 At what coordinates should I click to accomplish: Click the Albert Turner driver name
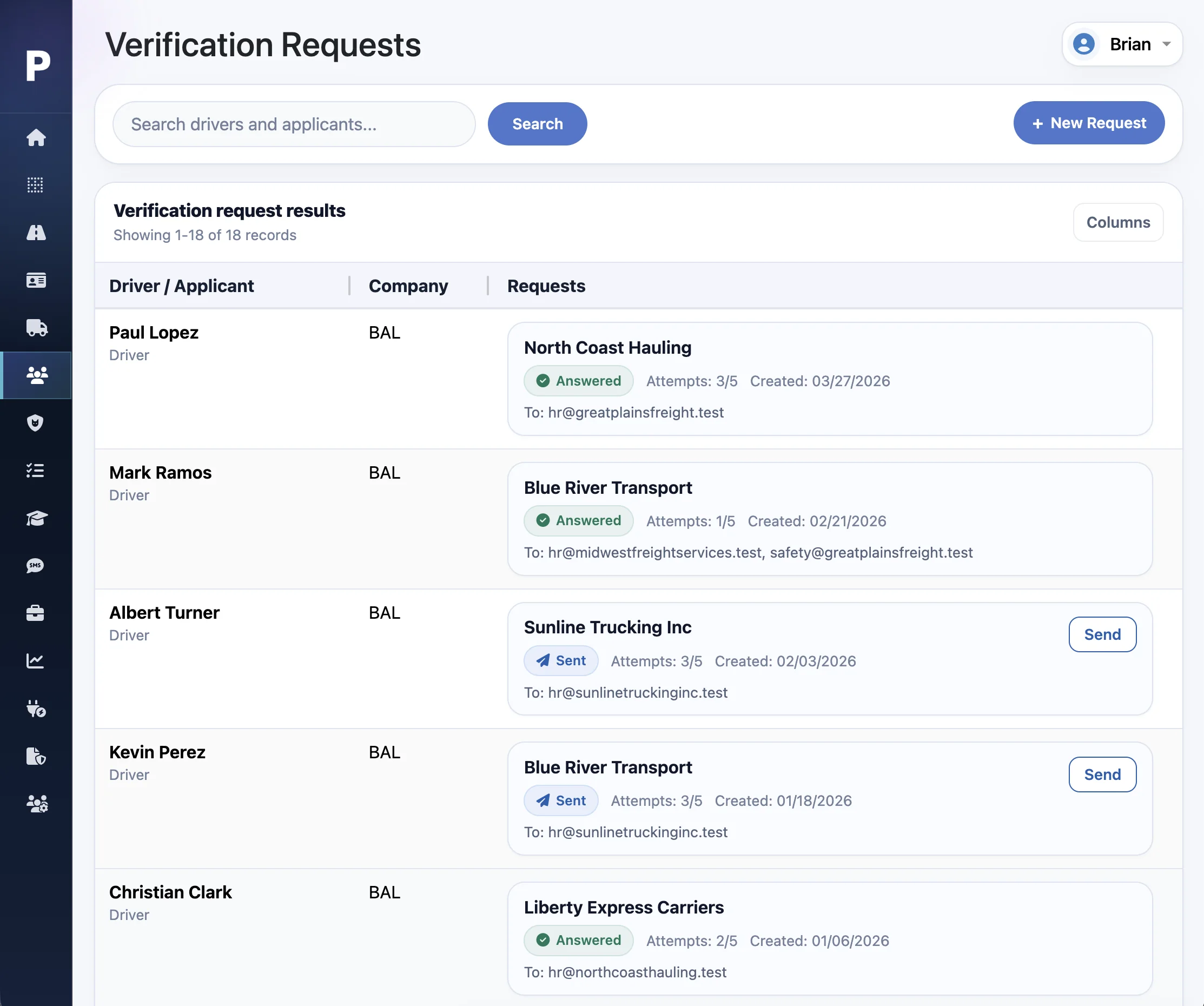tap(164, 613)
